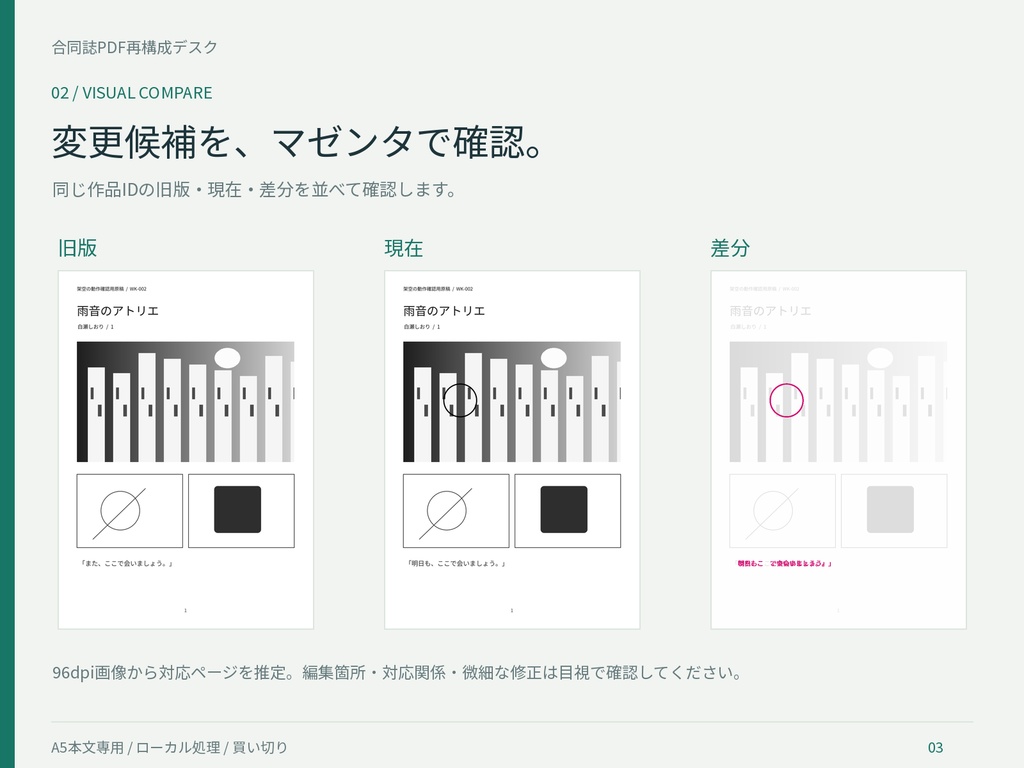Click the page number 03
Viewport: 1024px width, 768px height.
[x=935, y=747]
